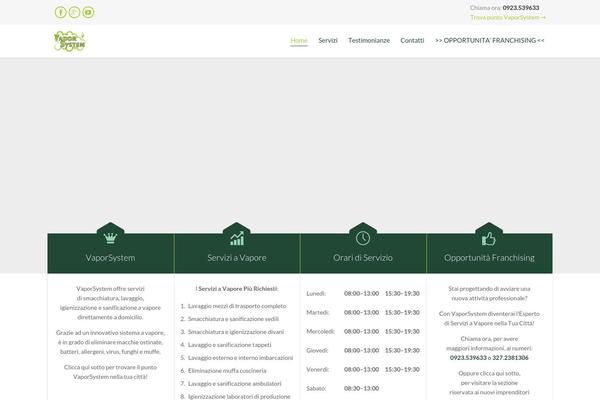Click the Lunedì row label

316,294
